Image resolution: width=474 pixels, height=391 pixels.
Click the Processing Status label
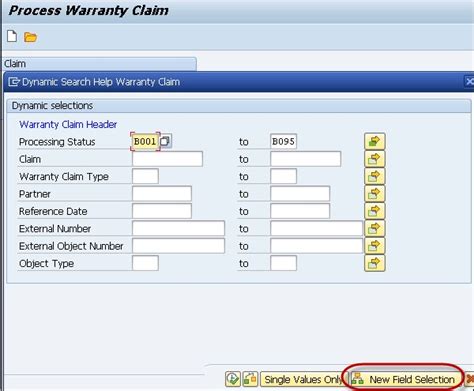[x=57, y=142]
